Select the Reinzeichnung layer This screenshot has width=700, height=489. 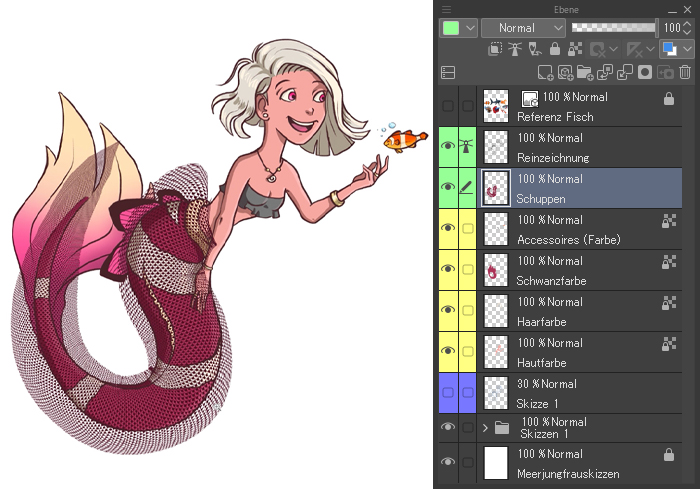[580, 147]
